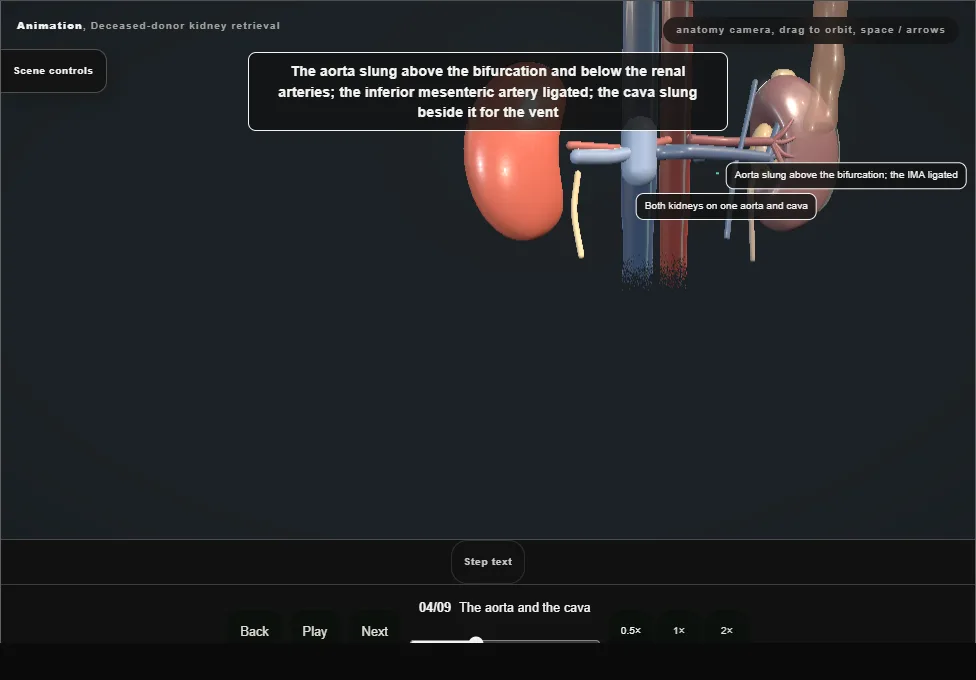Viewport: 976px width, 680px height.
Task: Click the step caption about the aorta slung
Action: tap(487, 92)
